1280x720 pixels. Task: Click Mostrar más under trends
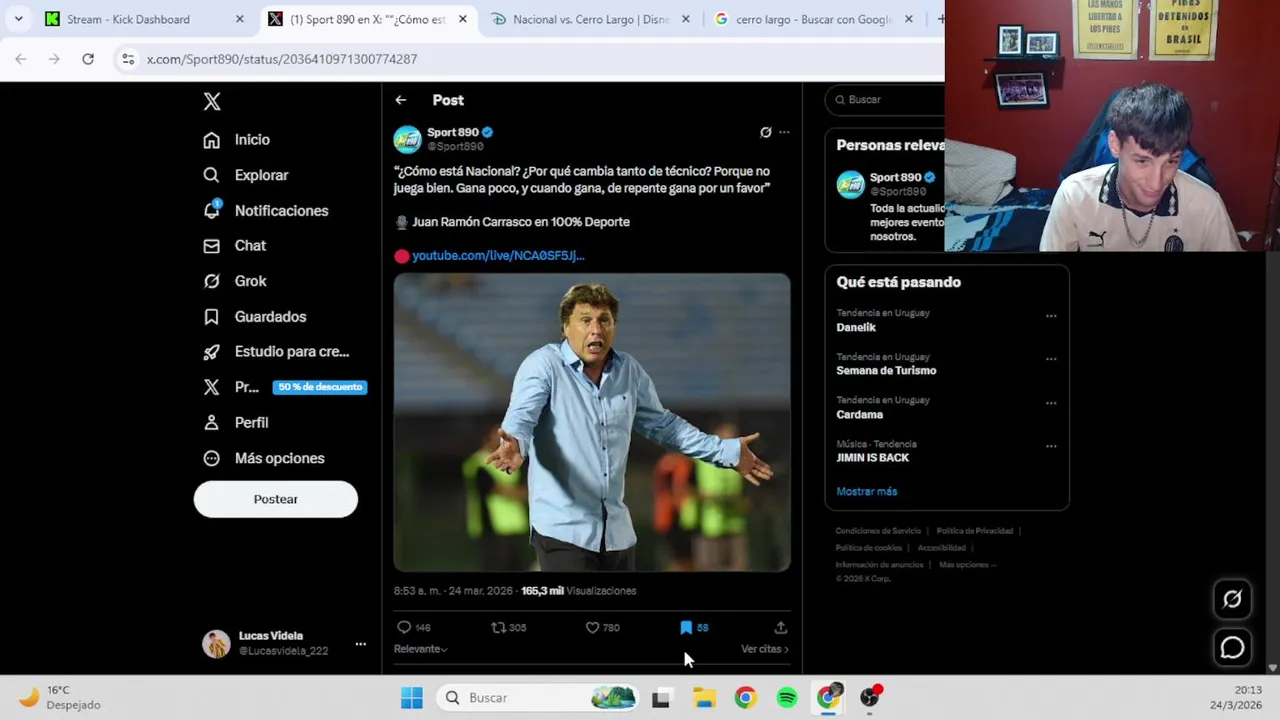coord(867,491)
